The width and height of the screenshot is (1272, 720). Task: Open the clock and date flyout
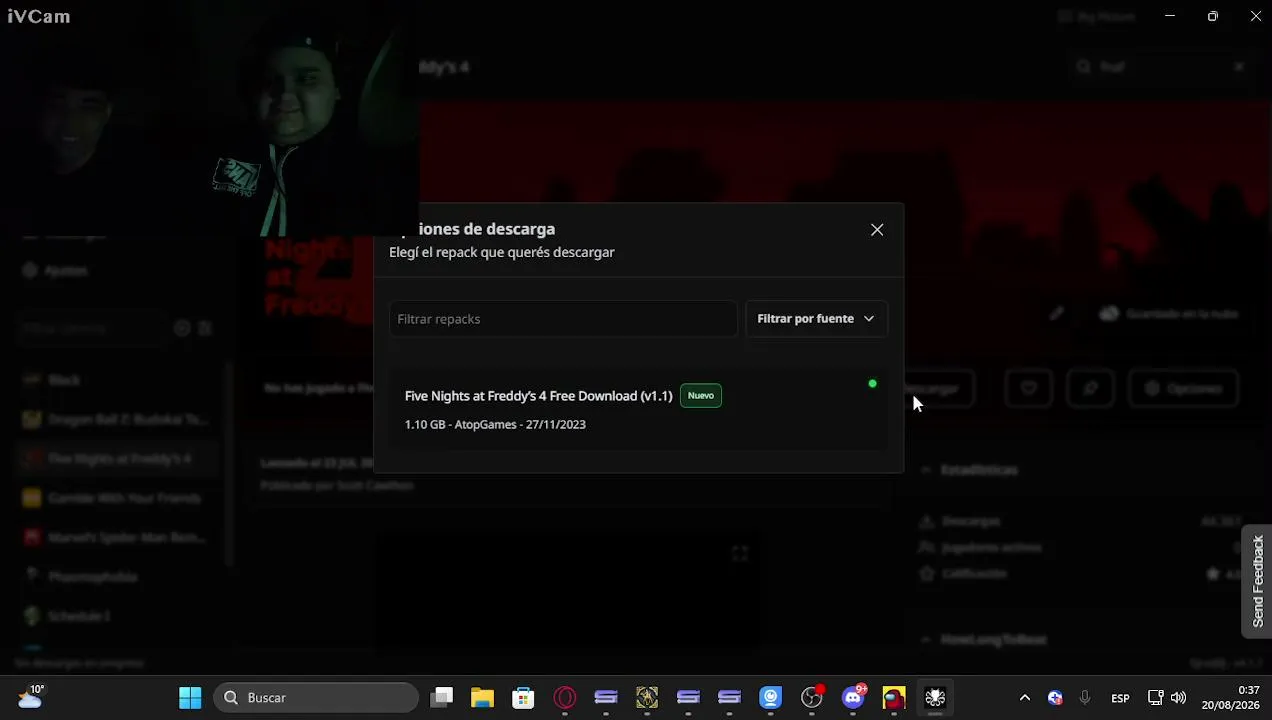tap(1231, 697)
